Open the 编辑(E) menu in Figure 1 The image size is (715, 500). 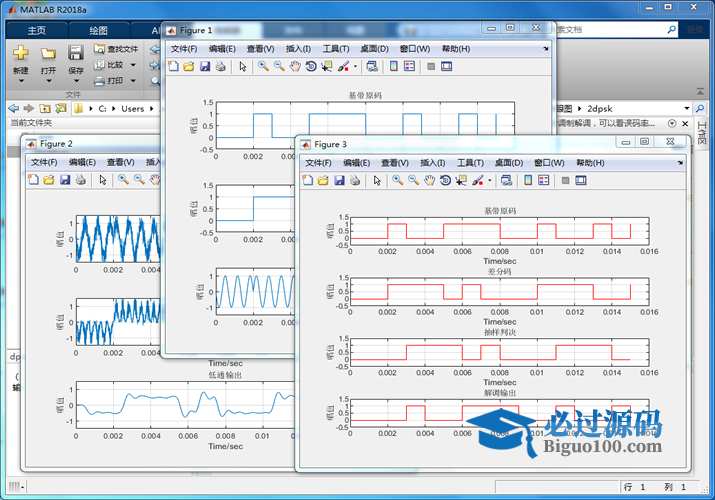point(222,49)
